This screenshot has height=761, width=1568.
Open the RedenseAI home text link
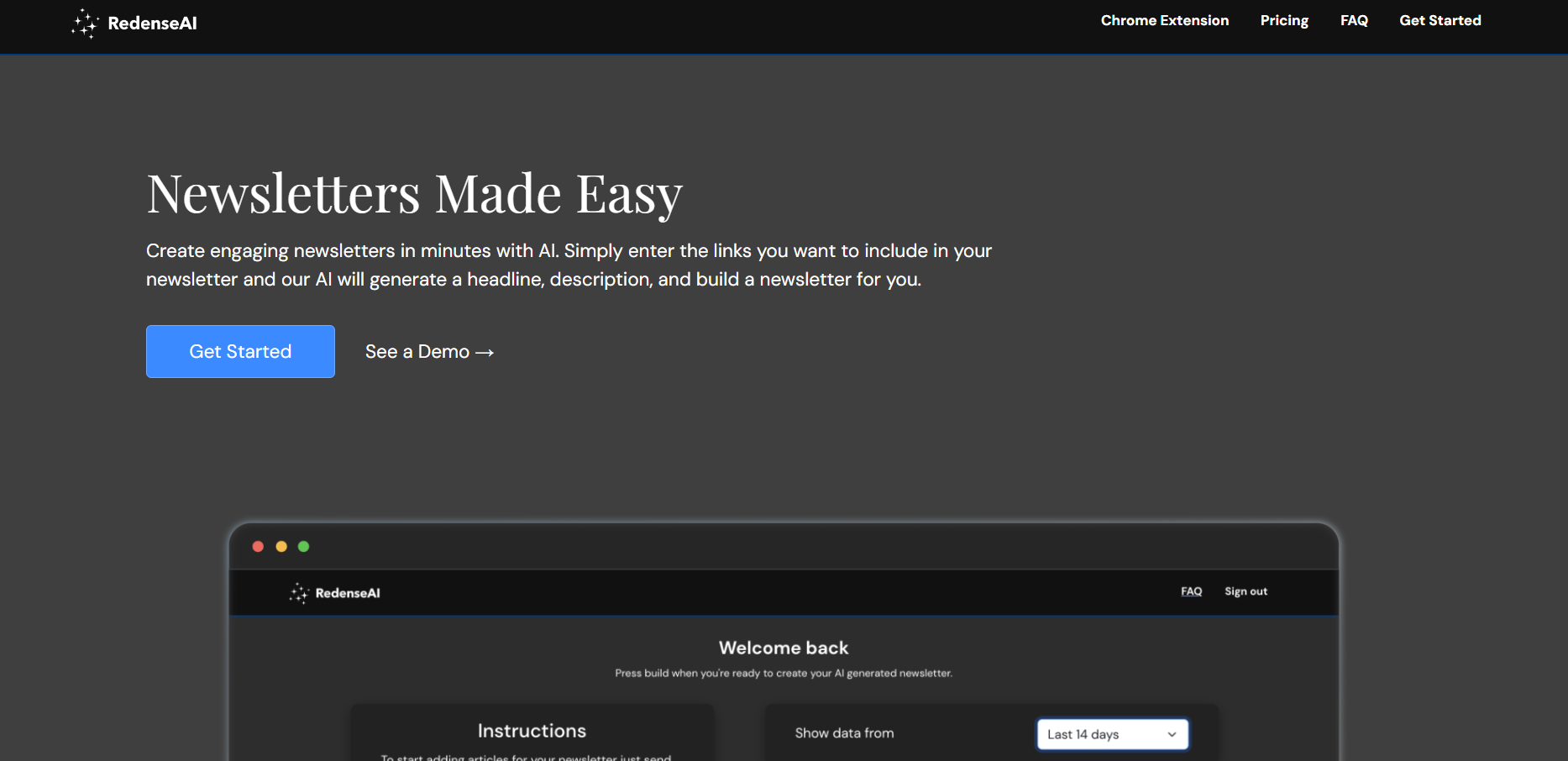click(152, 24)
